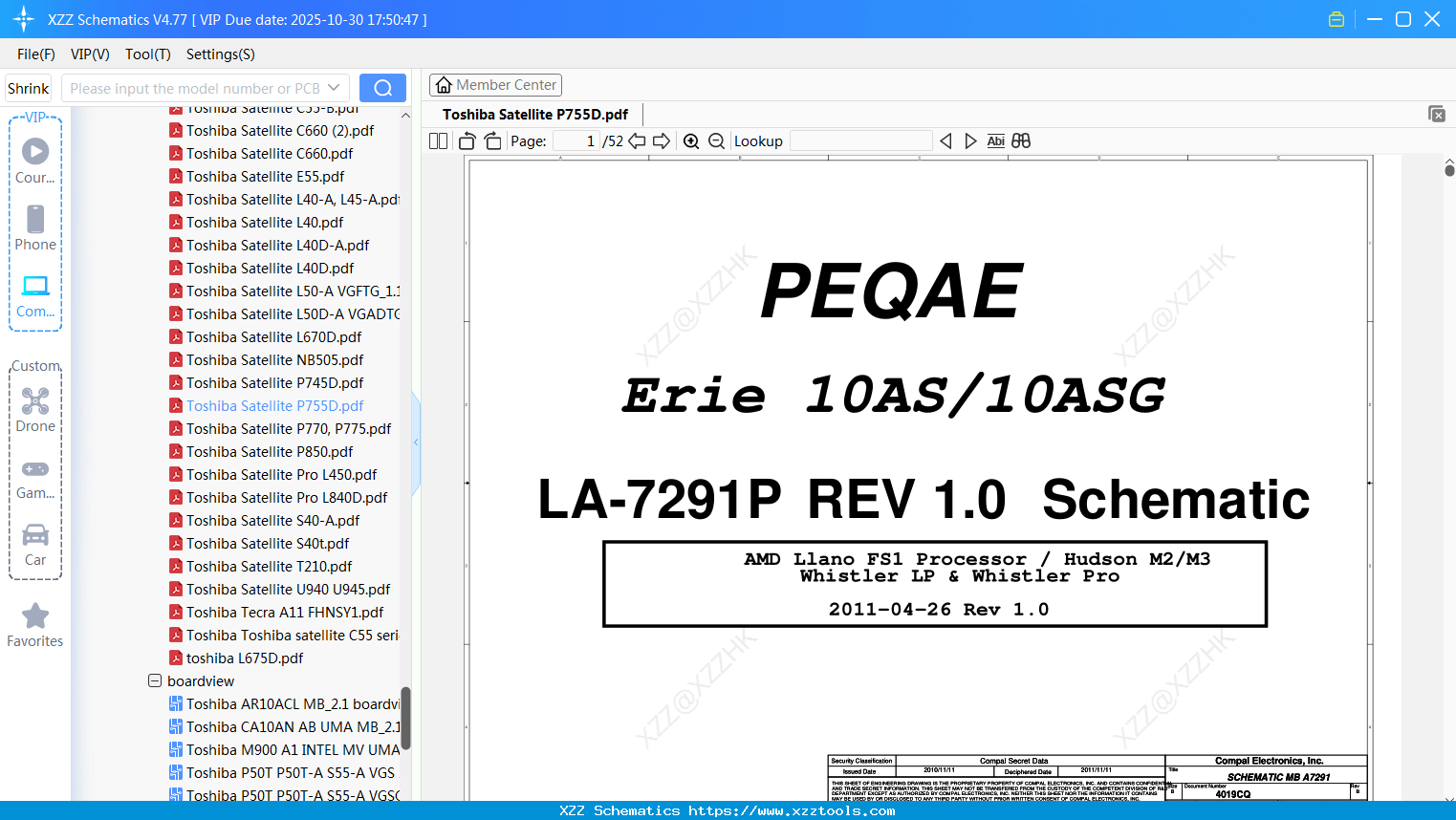Click the PDF viewer scrollbar thumb
This screenshot has width=1456, height=820.
(x=1449, y=170)
